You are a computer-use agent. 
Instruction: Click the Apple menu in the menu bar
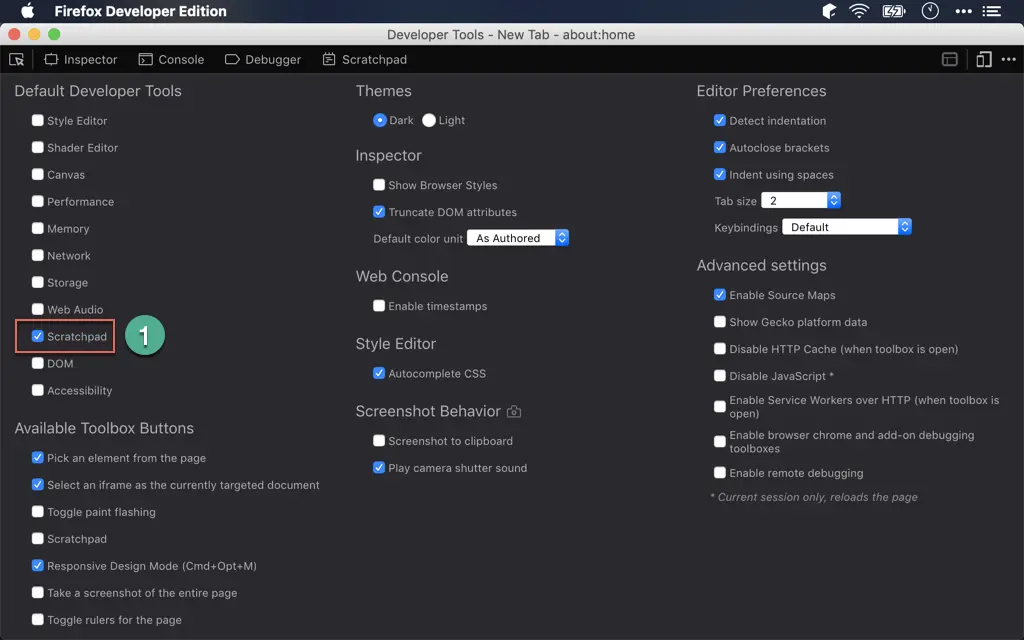click(x=26, y=11)
